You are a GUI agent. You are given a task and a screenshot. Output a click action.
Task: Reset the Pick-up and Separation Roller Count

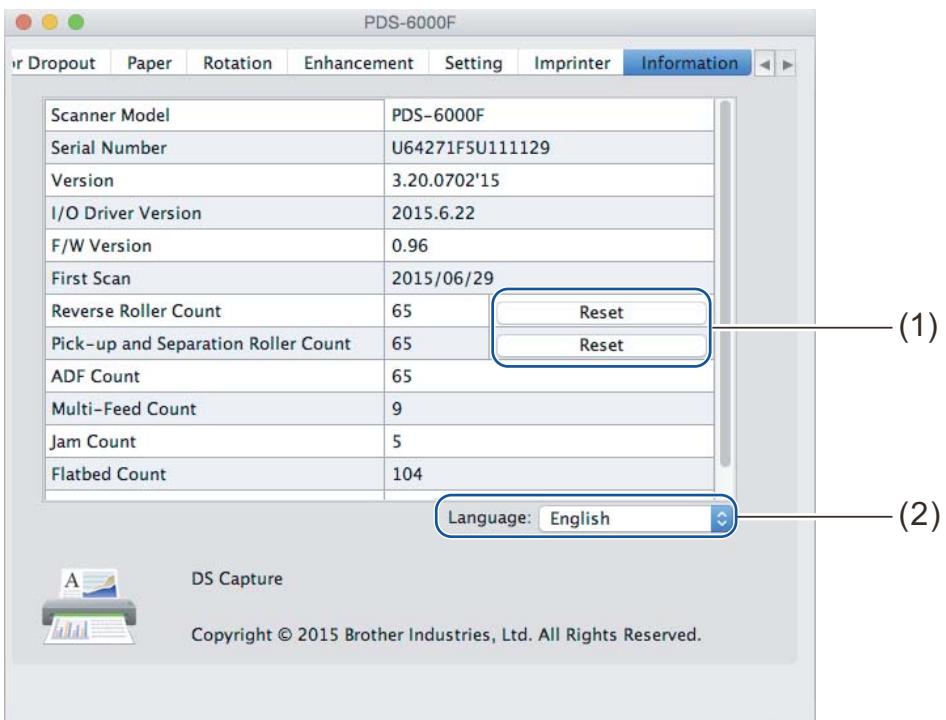[x=601, y=345]
